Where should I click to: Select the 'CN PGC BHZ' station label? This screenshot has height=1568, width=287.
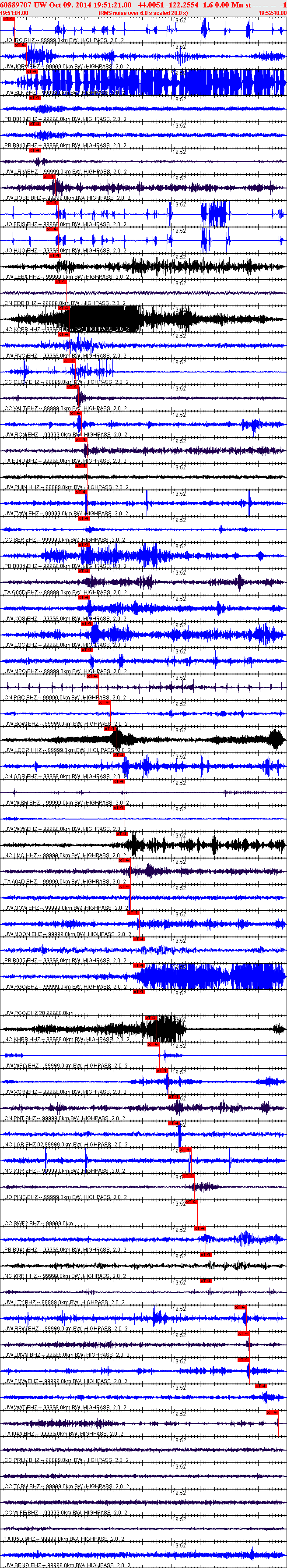pos(21,697)
